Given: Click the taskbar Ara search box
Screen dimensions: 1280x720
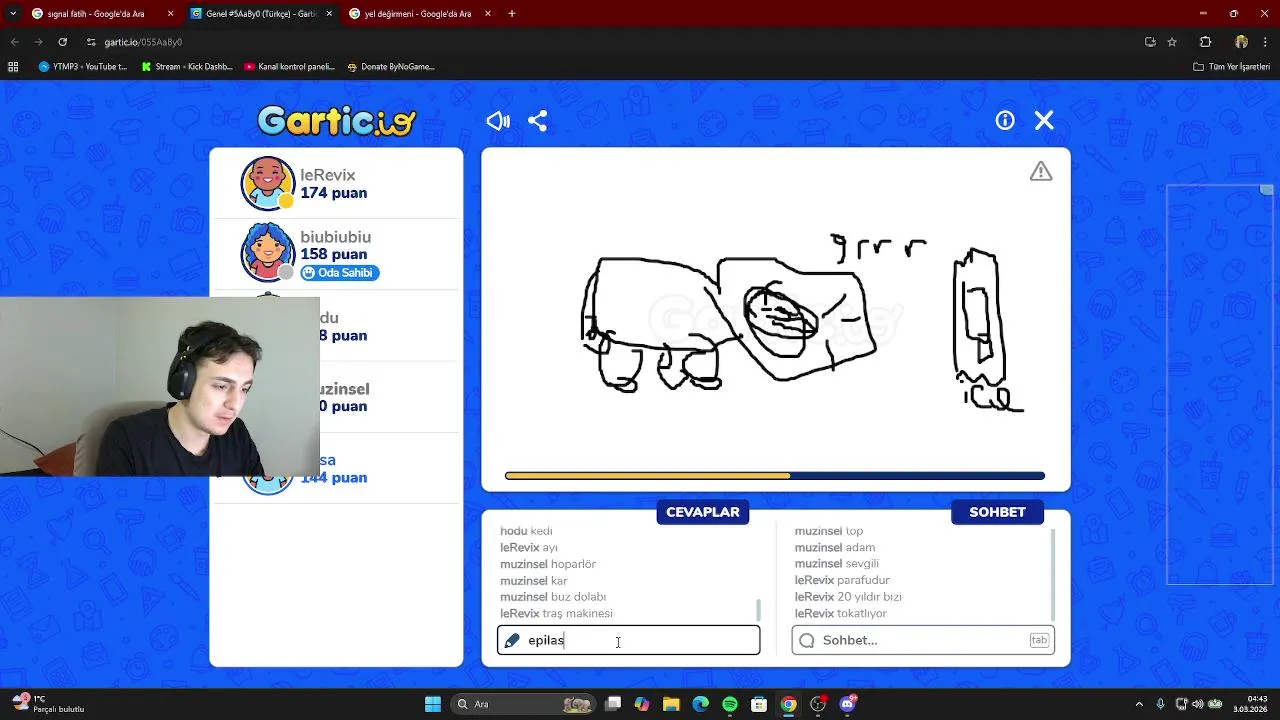Looking at the screenshot, I should point(523,704).
